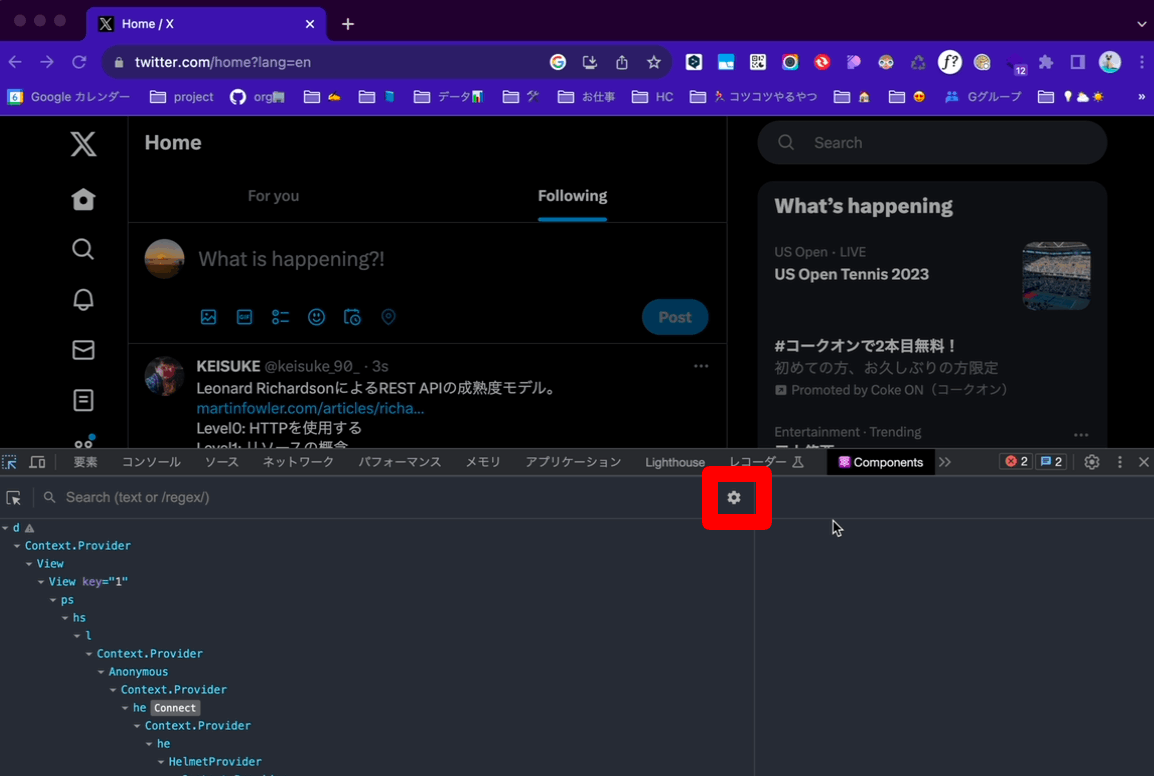The width and height of the screenshot is (1154, 776).
Task: Select the Lighthouse tab
Action: [x=675, y=462]
